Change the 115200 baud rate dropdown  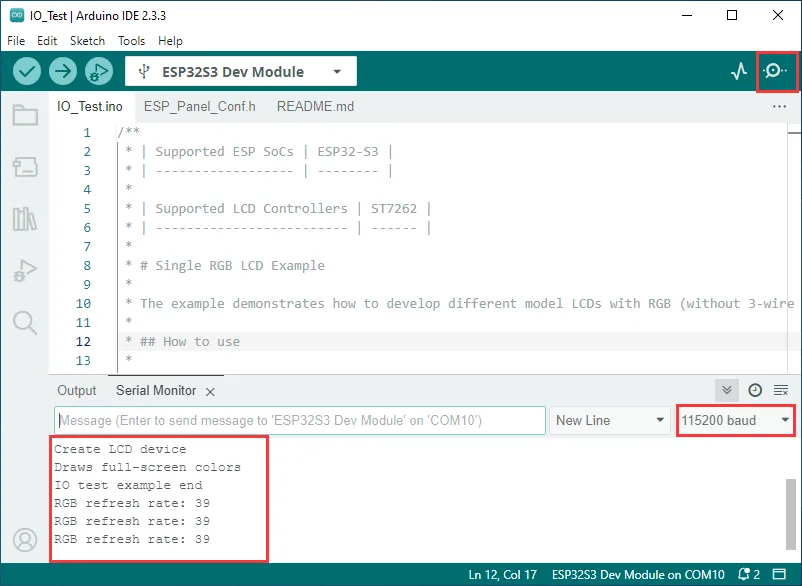tap(735, 420)
